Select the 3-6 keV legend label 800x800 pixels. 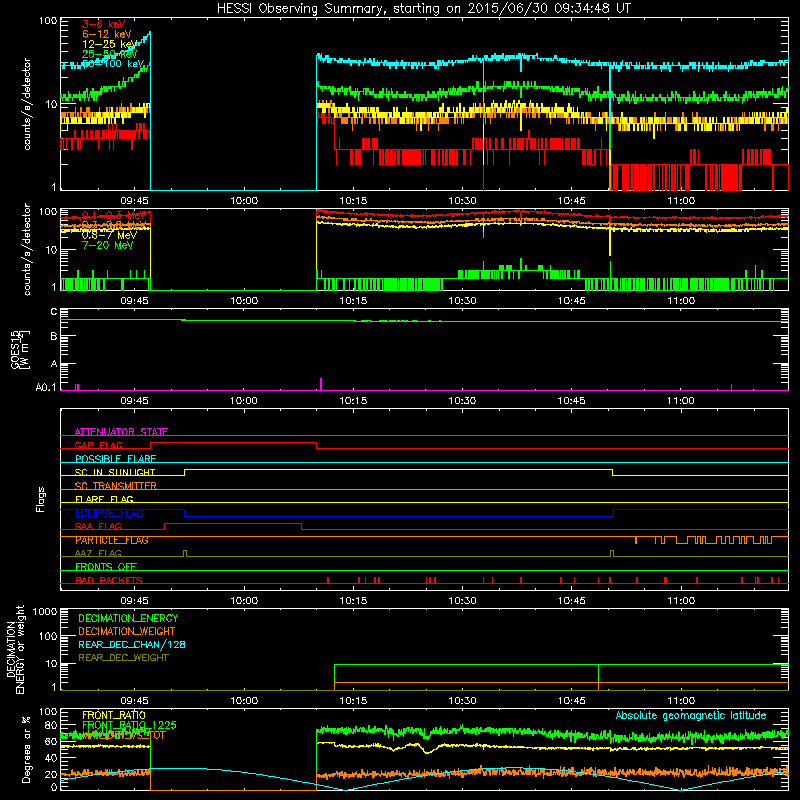coord(104,24)
